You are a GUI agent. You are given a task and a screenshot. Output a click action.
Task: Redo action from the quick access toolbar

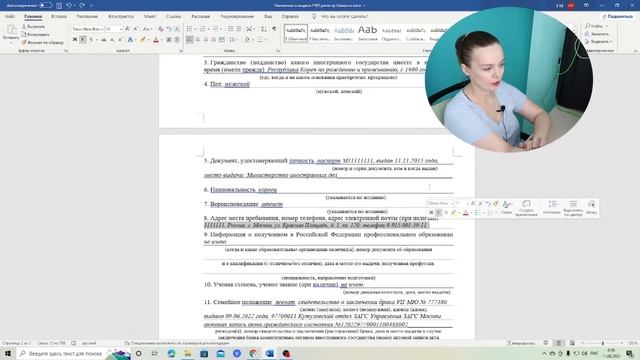[x=82, y=6]
